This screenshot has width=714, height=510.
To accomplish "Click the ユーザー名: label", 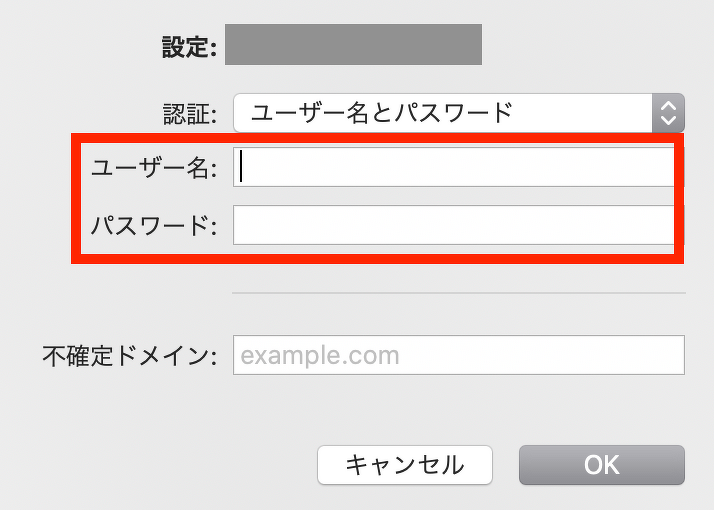I will pyautogui.click(x=154, y=168).
